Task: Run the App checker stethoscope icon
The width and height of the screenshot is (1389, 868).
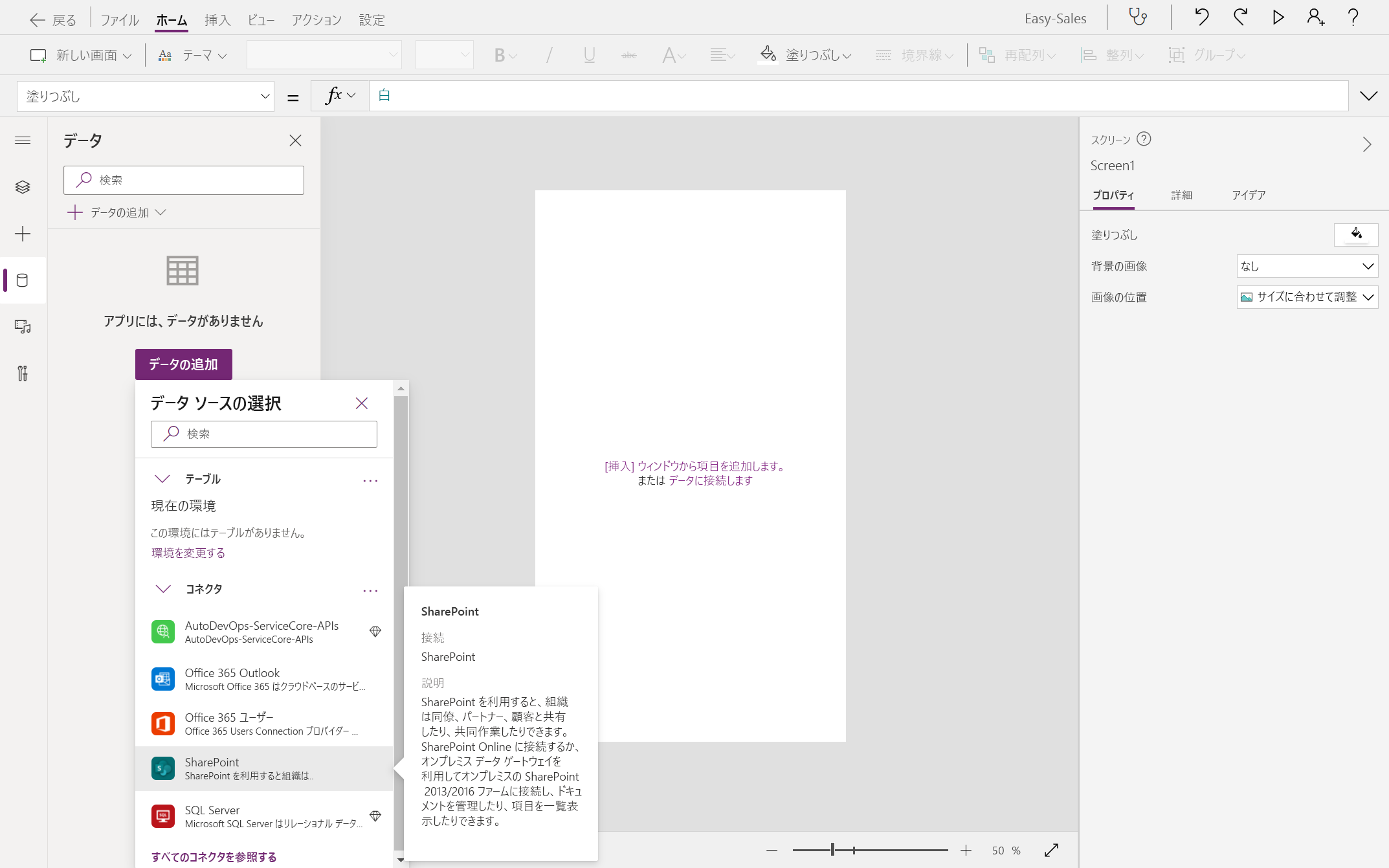Action: (x=1138, y=17)
